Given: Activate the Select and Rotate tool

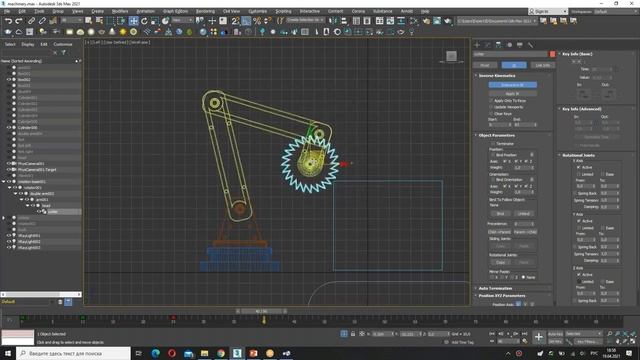Looking at the screenshot, I should (144, 20).
